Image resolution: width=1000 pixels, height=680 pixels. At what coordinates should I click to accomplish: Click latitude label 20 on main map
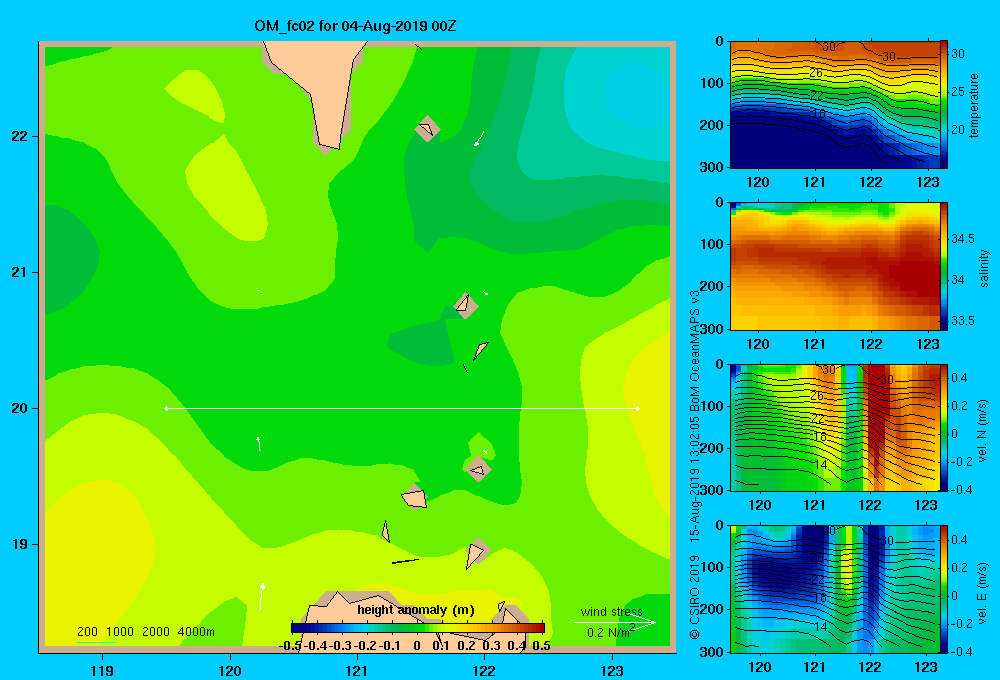[x=19, y=408]
